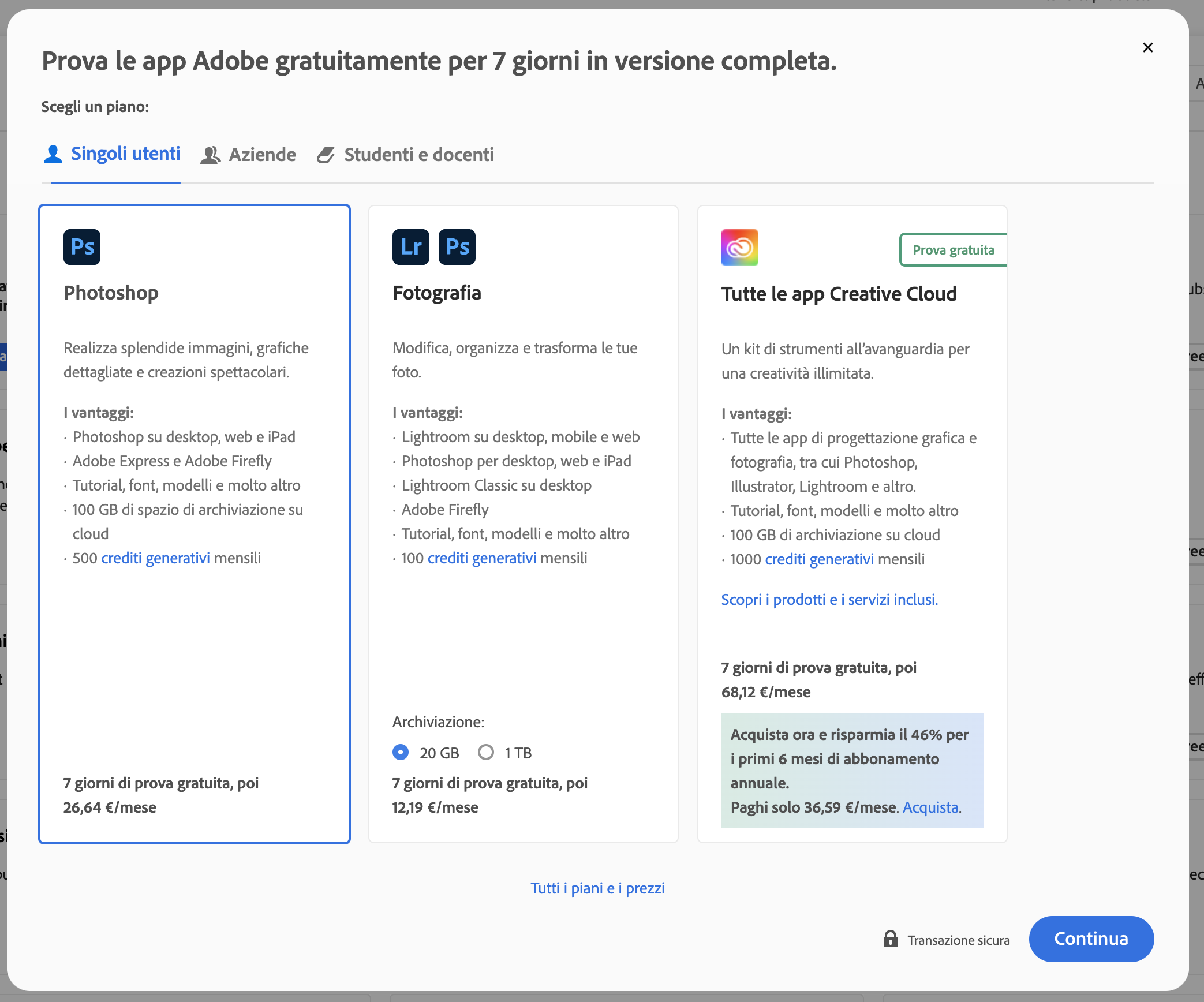
Task: Select the 1 TB storage option
Action: 486,752
